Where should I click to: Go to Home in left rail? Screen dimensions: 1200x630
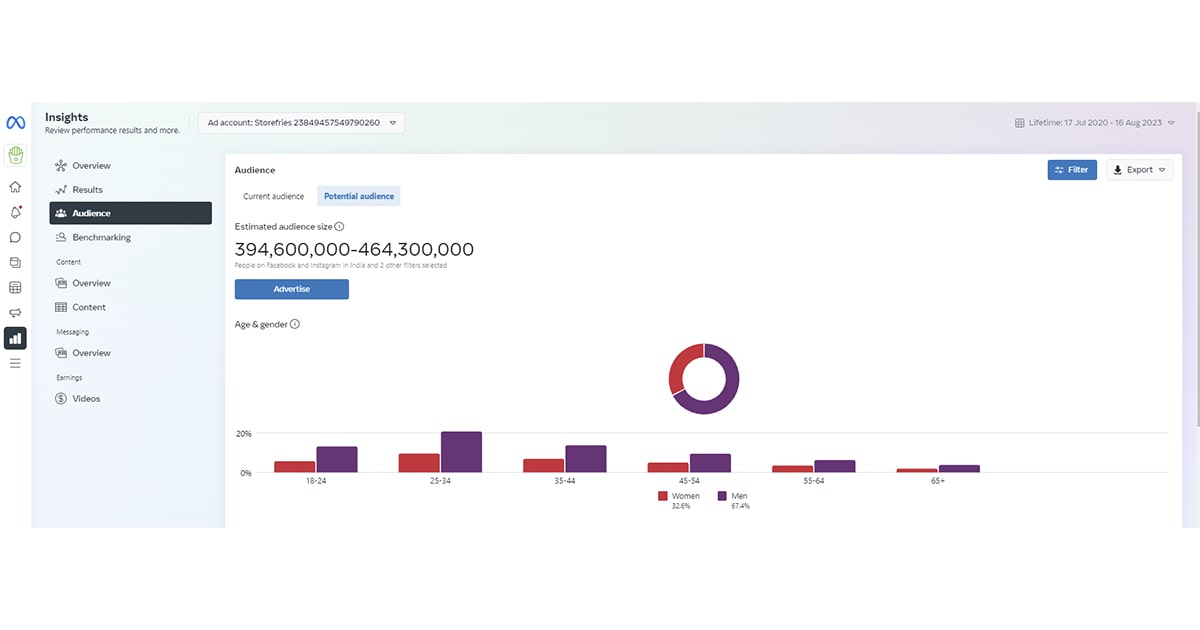tap(15, 187)
